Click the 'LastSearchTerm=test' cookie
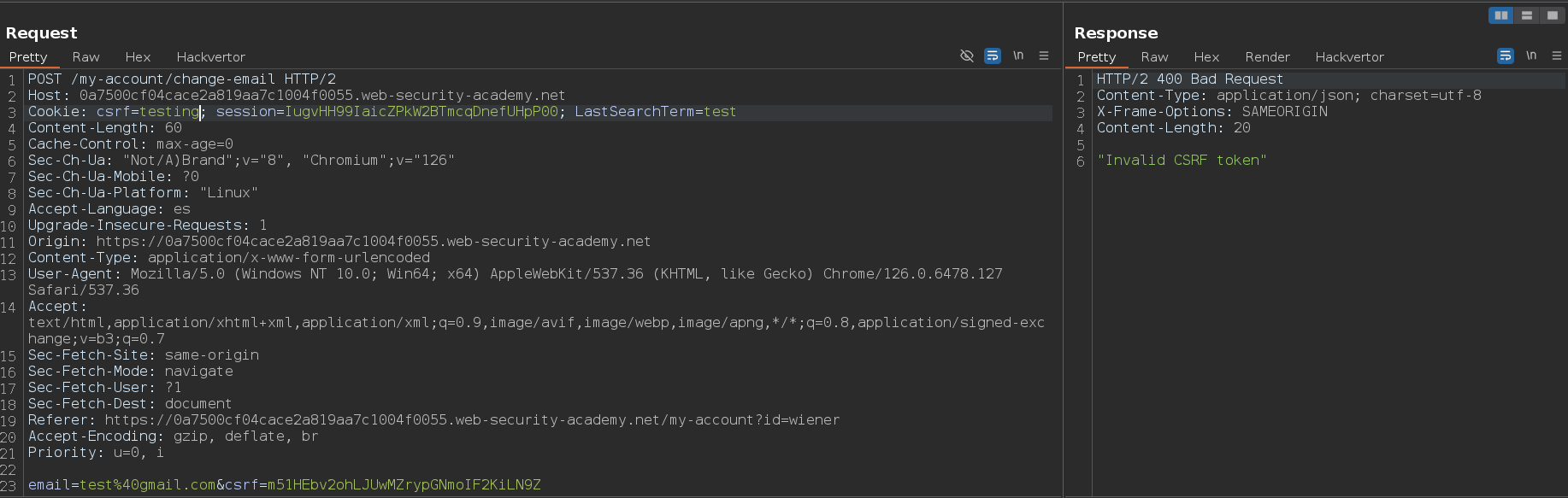The height and width of the screenshot is (498, 1568). click(655, 112)
